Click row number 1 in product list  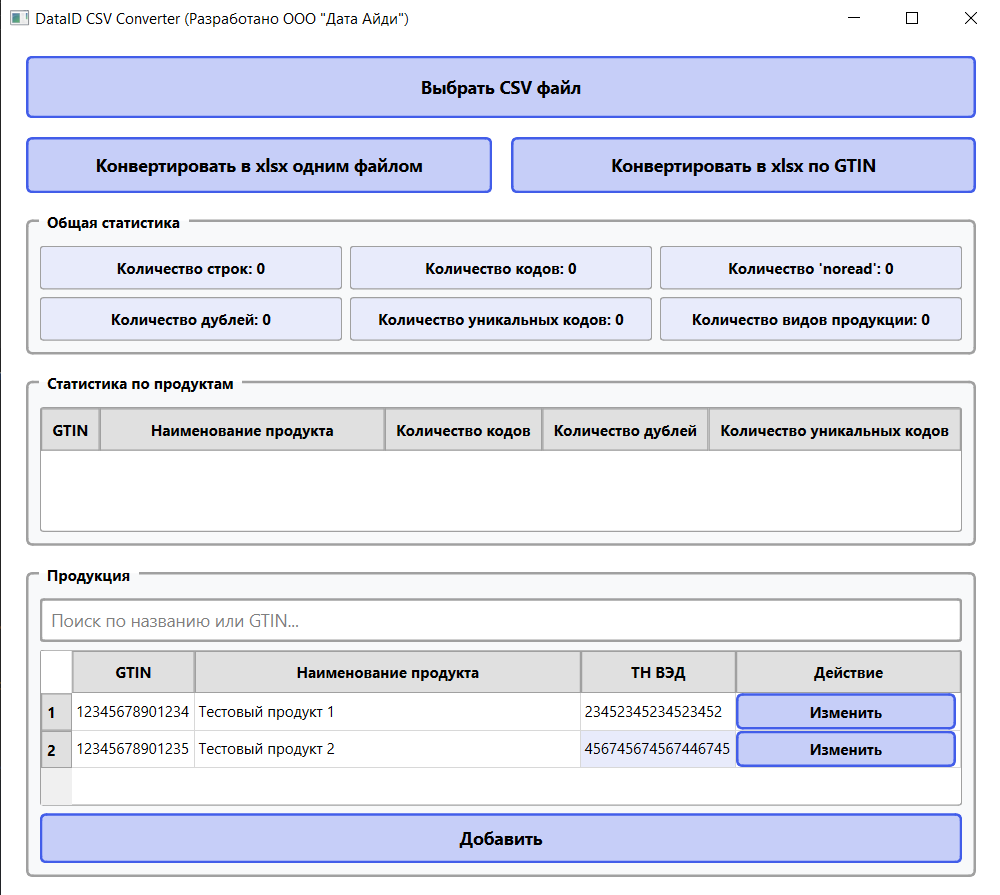pyautogui.click(x=56, y=711)
